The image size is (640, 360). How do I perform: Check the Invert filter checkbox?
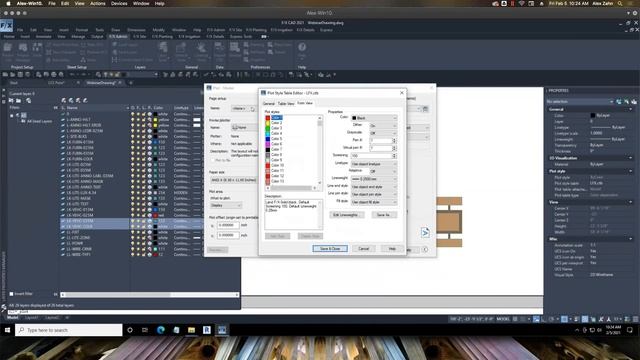tap(11, 294)
